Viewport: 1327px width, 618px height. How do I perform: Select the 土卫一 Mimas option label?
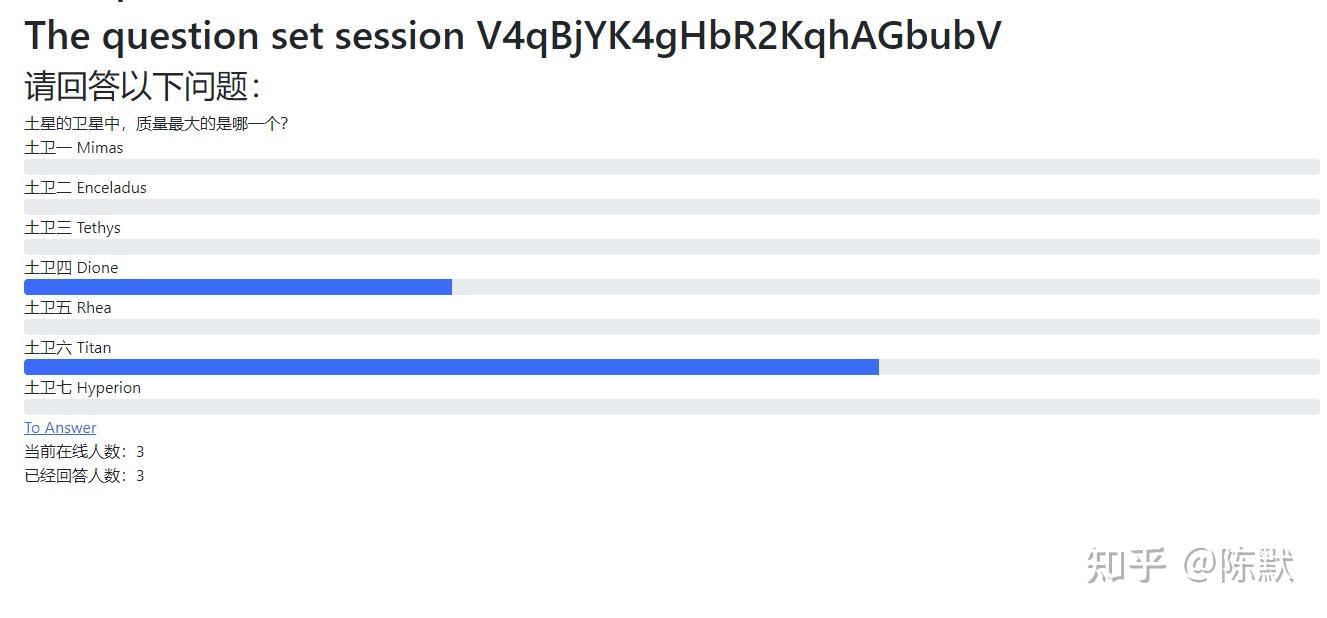(74, 148)
